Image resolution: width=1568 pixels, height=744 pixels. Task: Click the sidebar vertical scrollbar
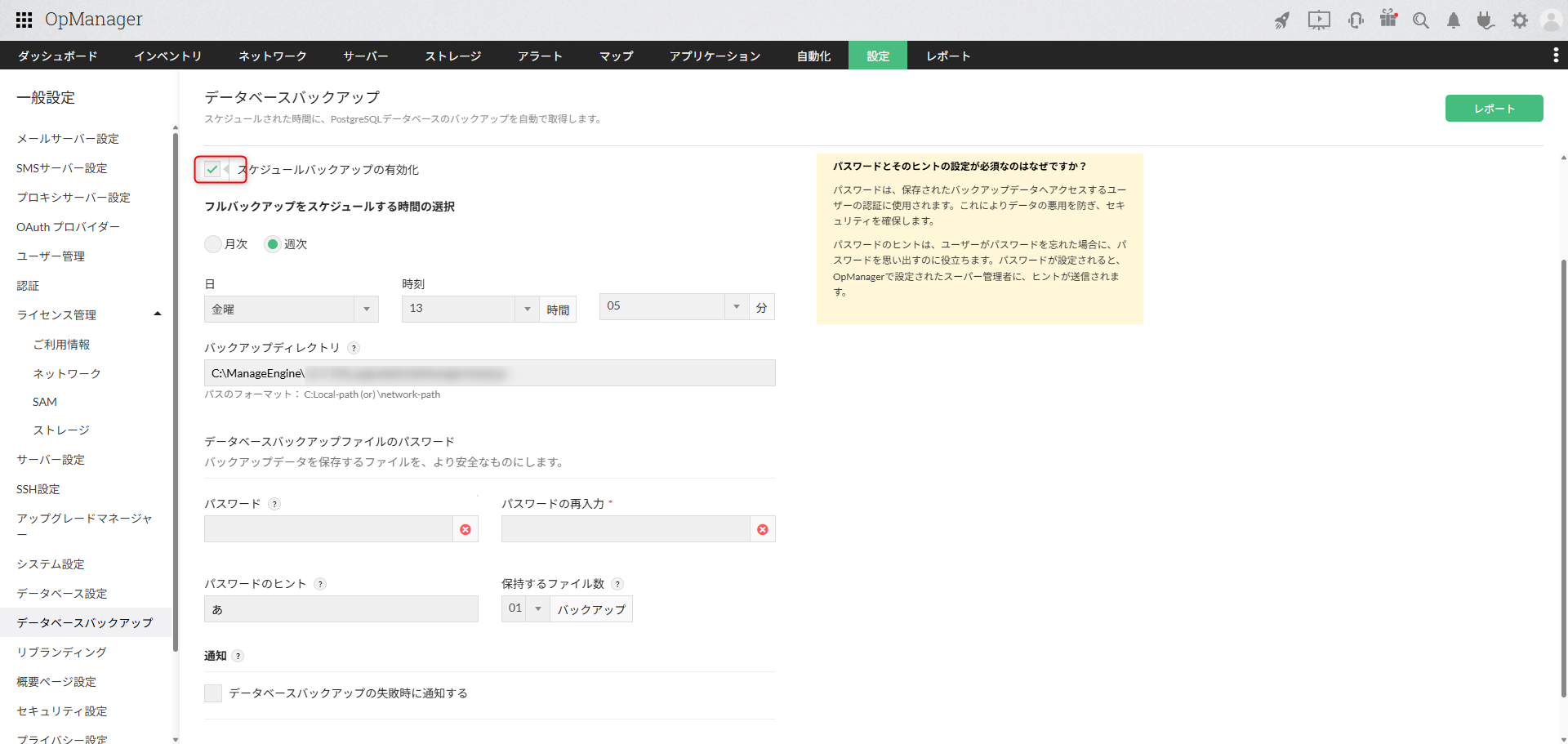(175, 392)
